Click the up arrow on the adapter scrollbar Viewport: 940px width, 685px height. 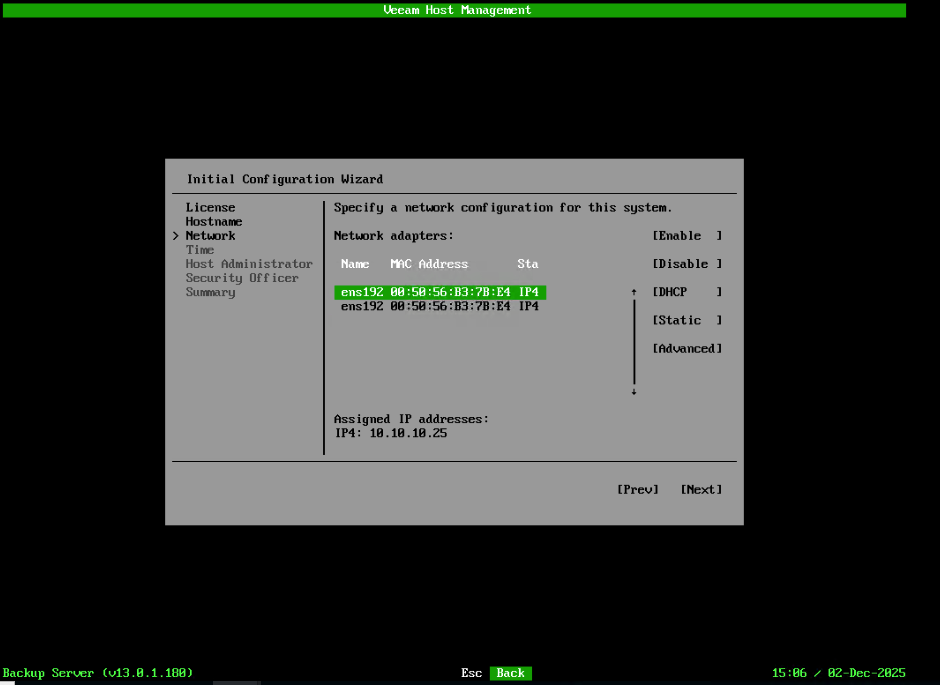(633, 291)
